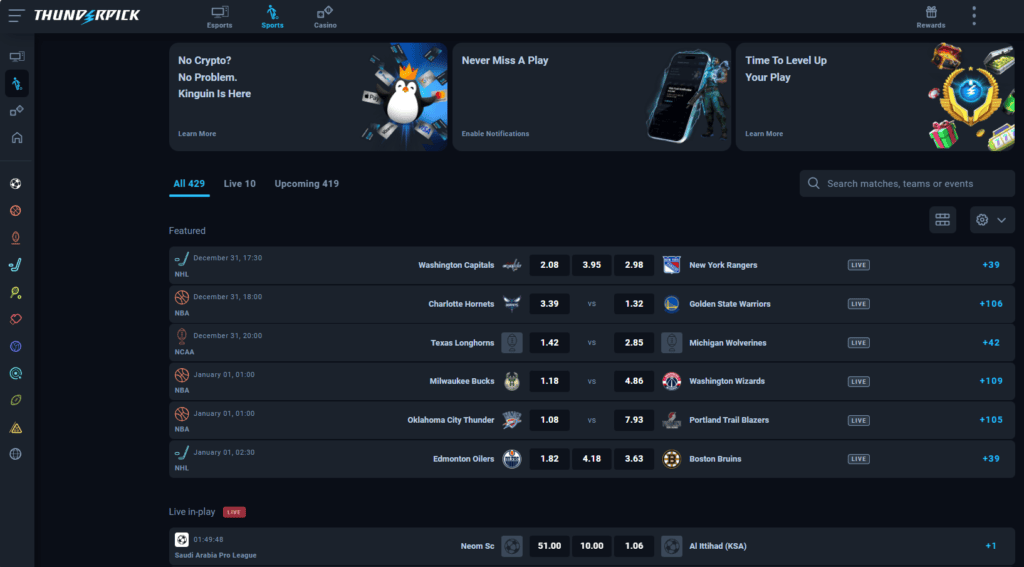The image size is (1024, 567).
Task: Select the sidebar Esports monitor icon
Action: pyautogui.click(x=17, y=56)
